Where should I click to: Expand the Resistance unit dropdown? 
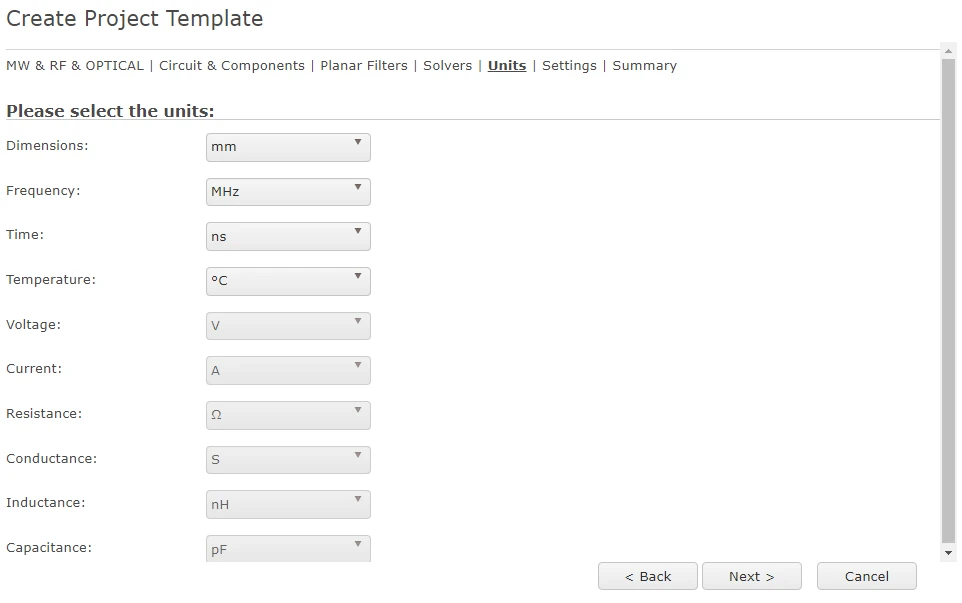pyautogui.click(x=288, y=415)
